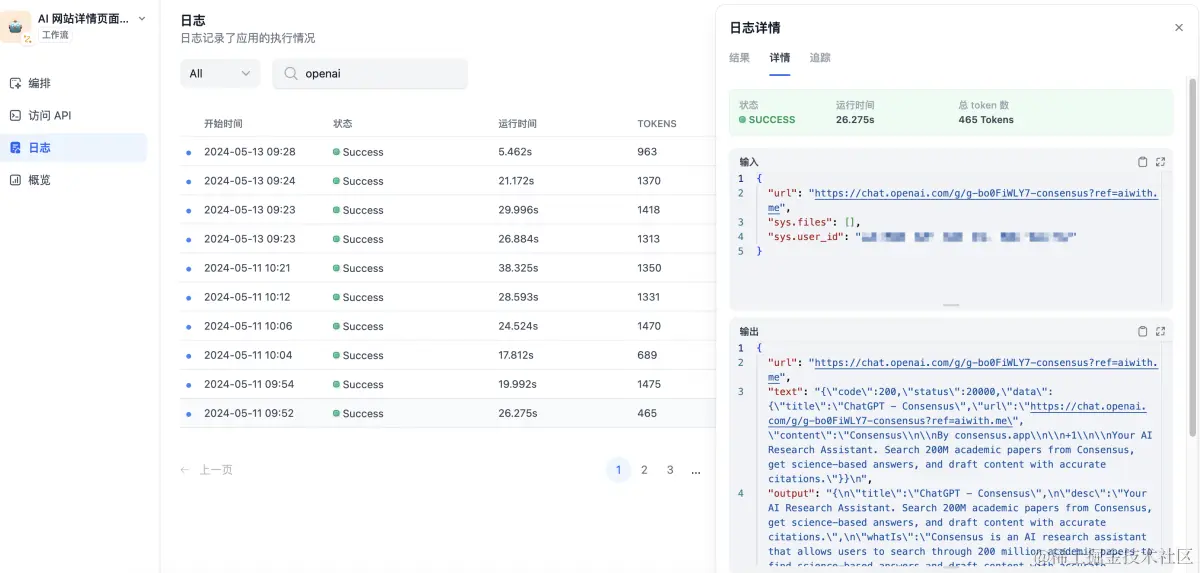Open log row 2024-05-11 09:54

point(447,384)
